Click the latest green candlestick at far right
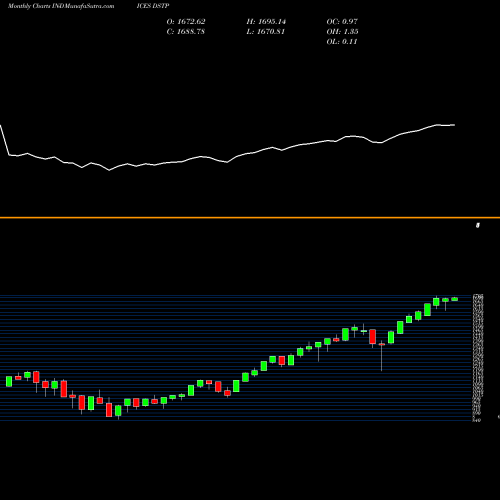The image size is (500, 500). (455, 299)
